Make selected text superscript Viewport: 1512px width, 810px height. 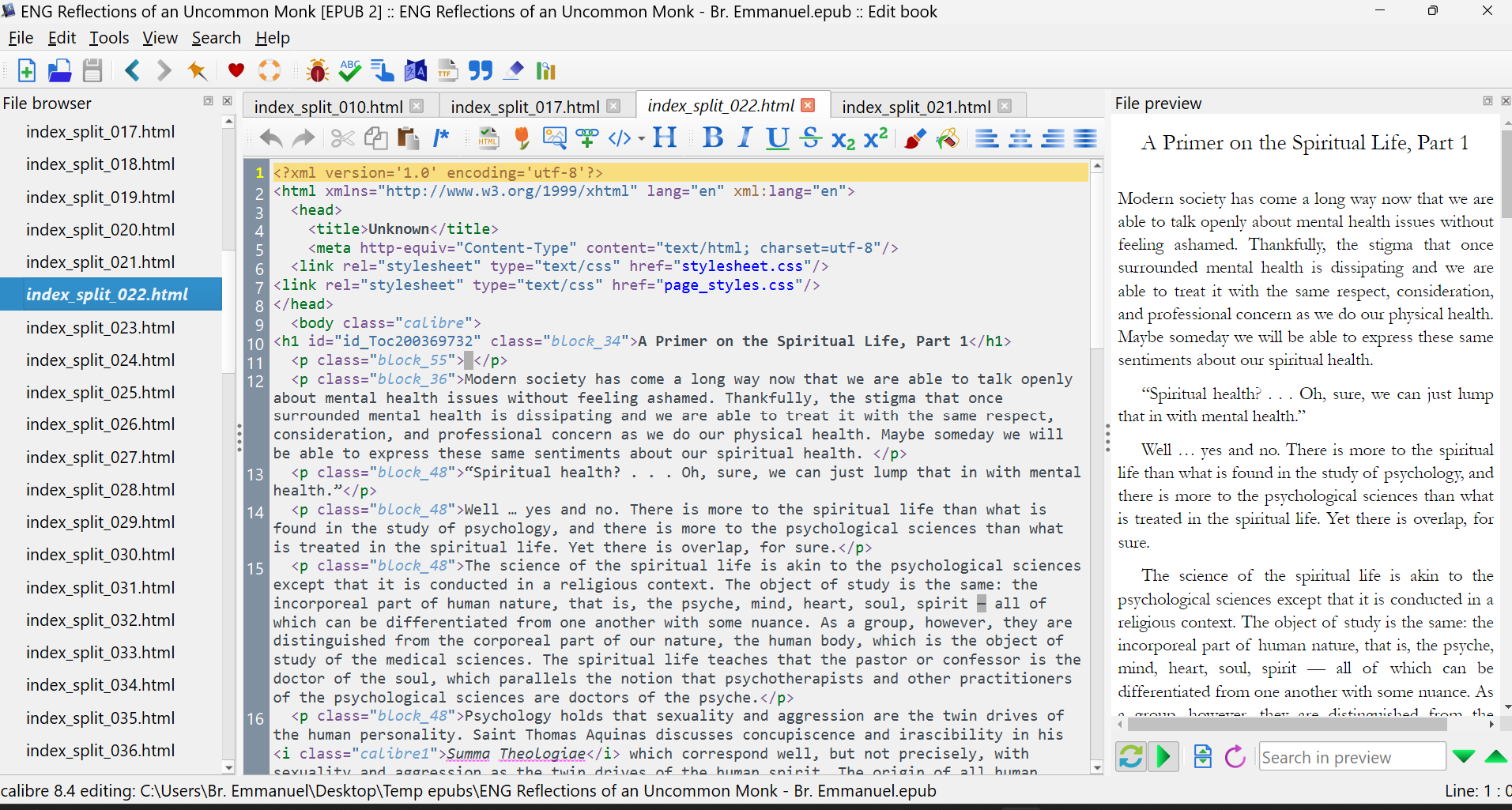coord(876,138)
